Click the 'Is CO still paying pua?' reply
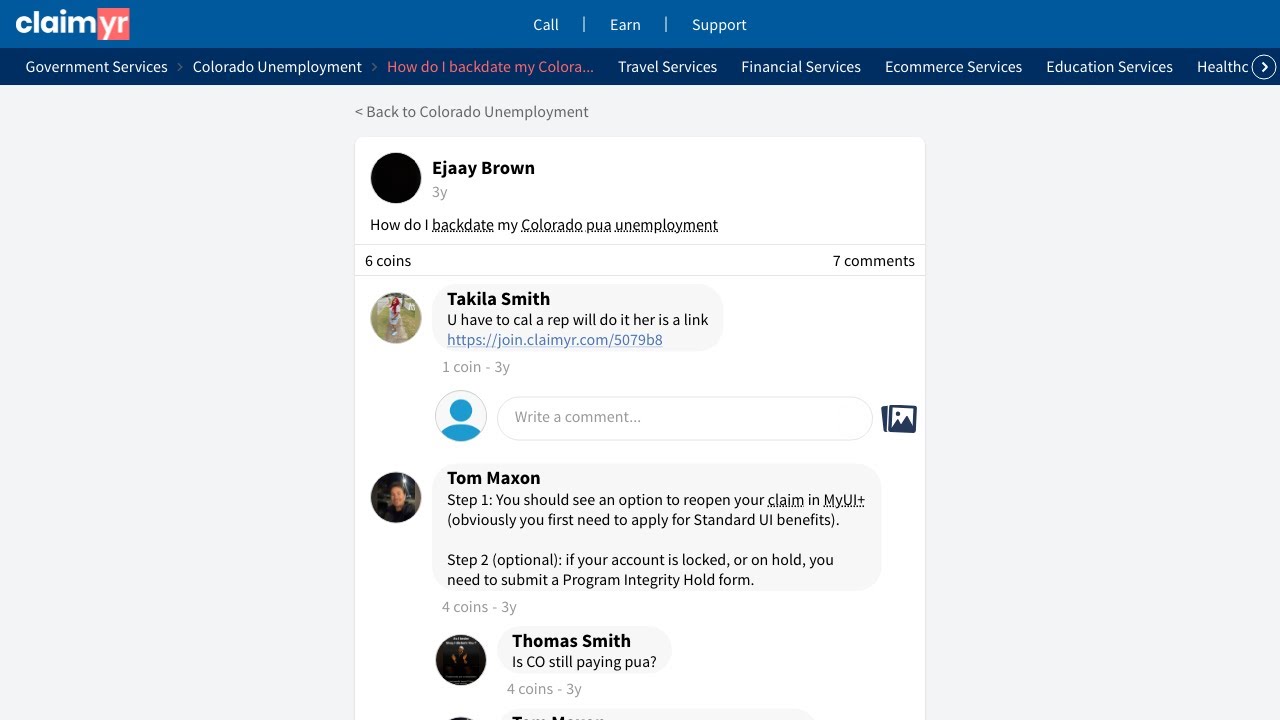1280x720 pixels. click(584, 662)
